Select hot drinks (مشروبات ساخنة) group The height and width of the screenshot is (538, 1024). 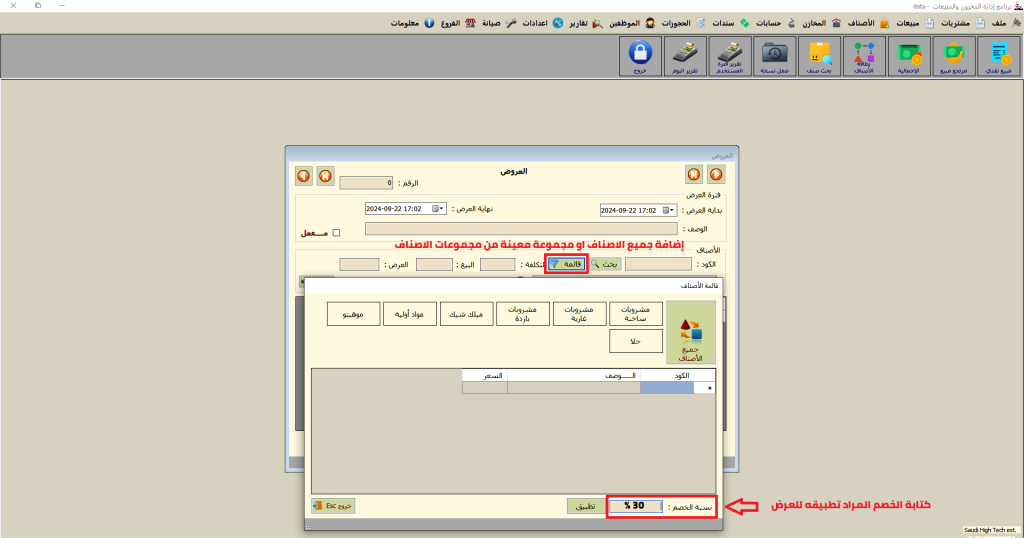pos(635,313)
